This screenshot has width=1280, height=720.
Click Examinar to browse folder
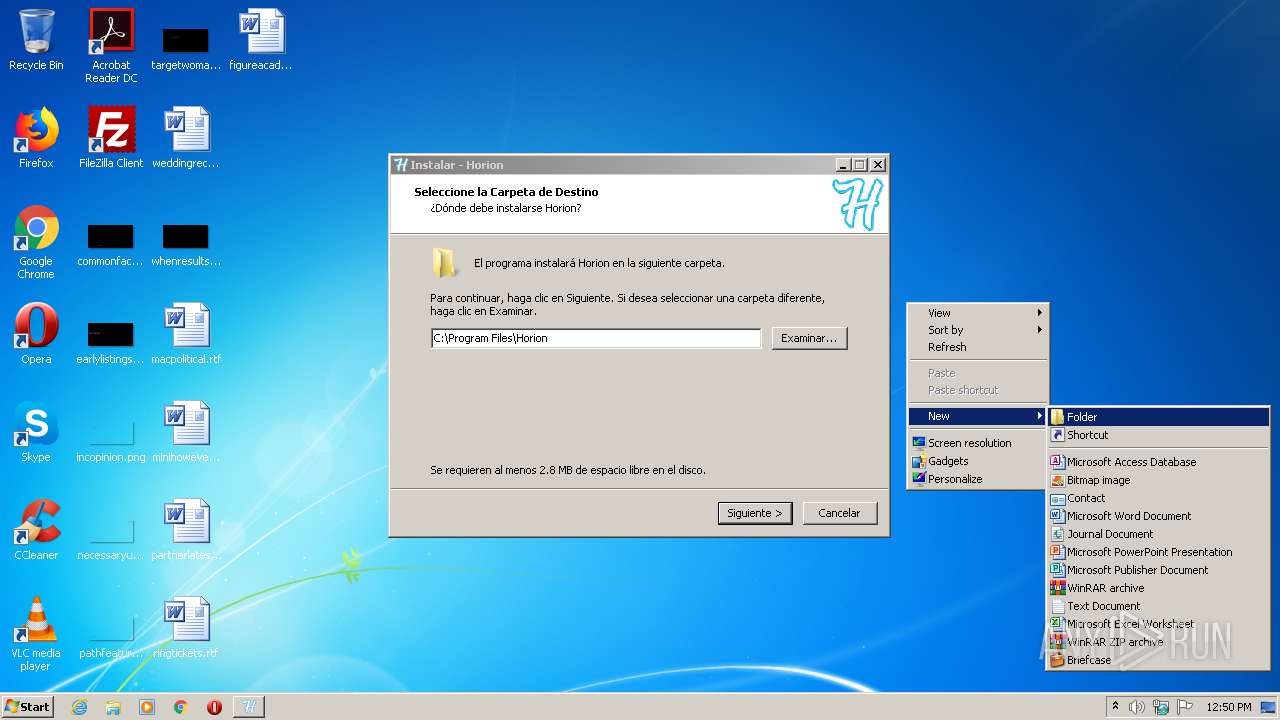click(809, 338)
